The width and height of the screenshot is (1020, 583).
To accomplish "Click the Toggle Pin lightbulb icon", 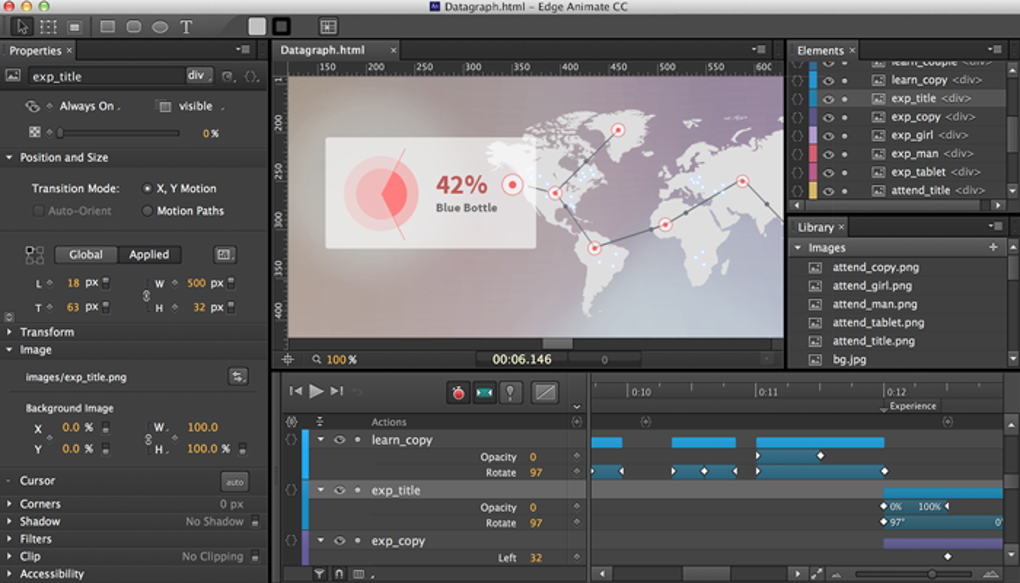I will (510, 393).
